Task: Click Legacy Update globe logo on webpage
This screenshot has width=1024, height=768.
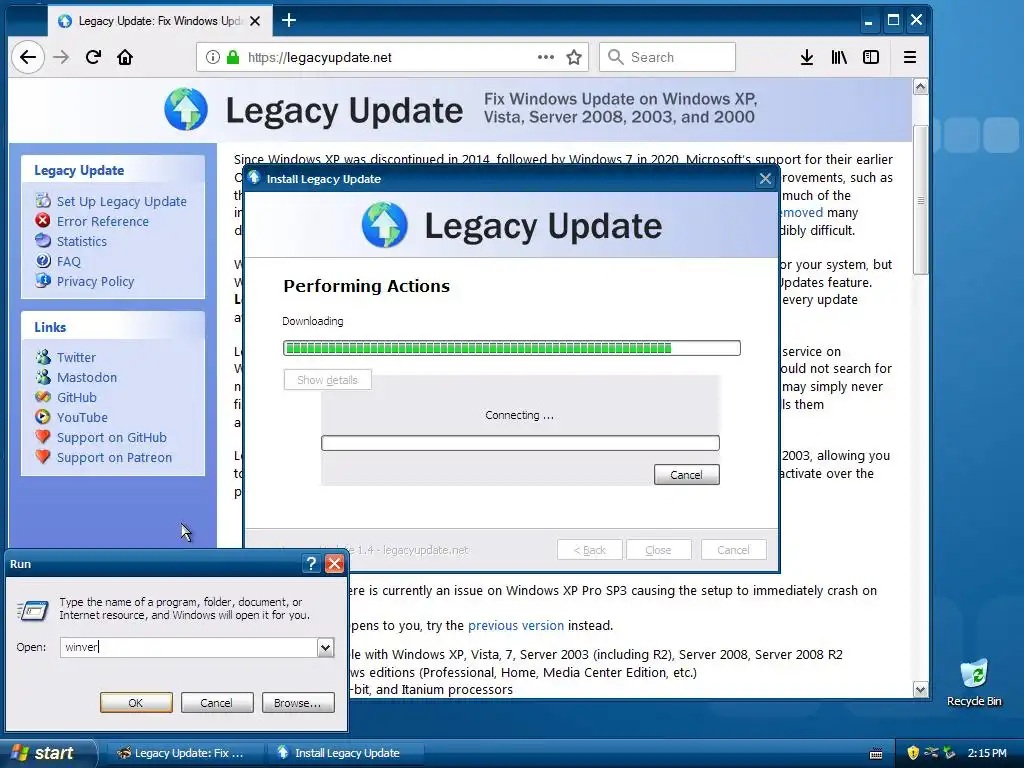Action: (186, 109)
